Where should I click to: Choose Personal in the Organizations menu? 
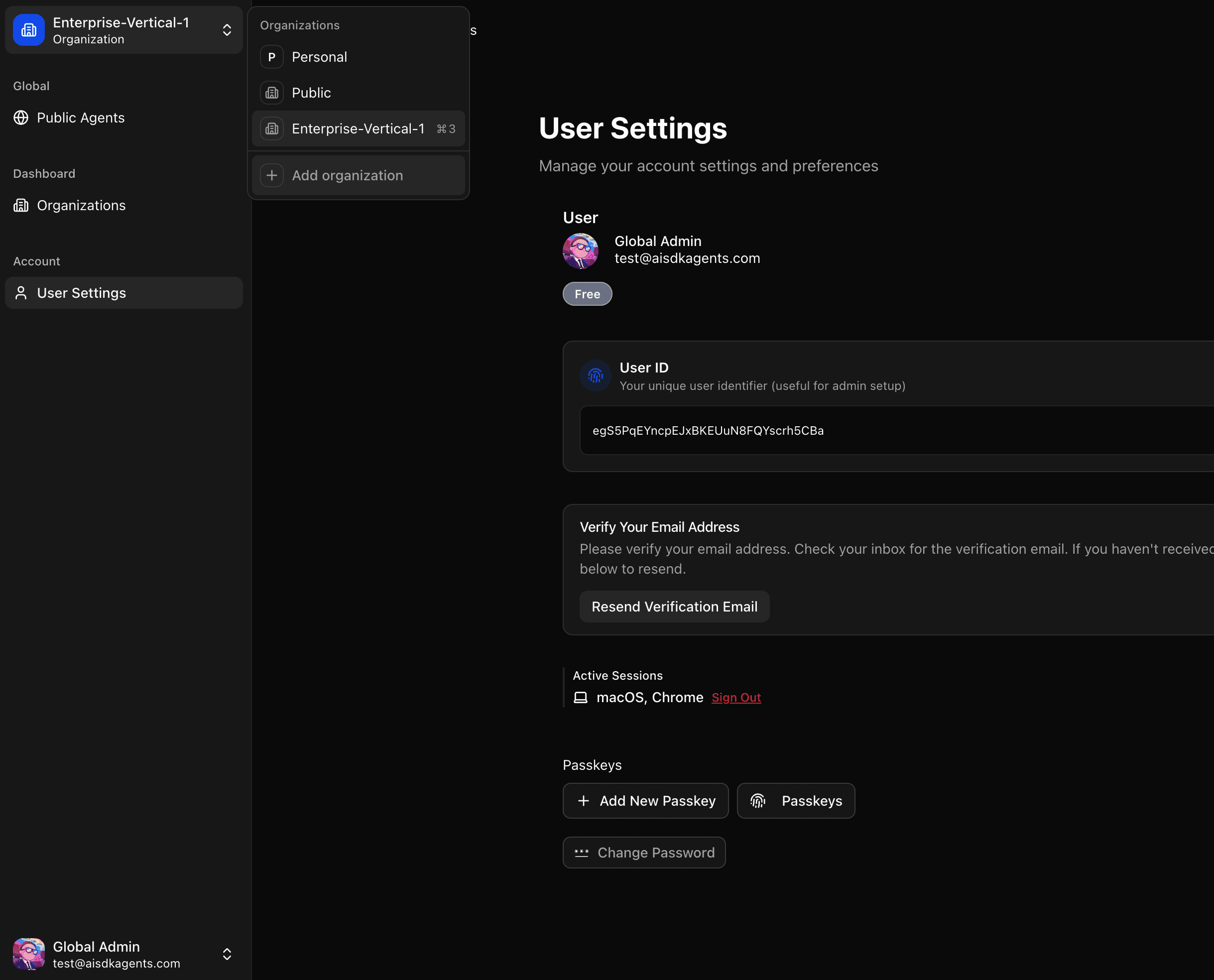point(319,56)
